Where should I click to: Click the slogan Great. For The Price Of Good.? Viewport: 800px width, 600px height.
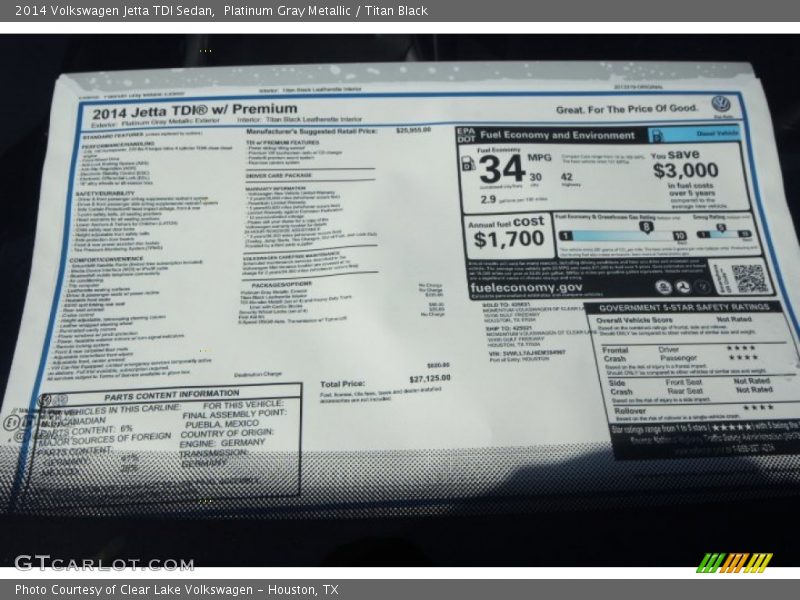coord(627,109)
